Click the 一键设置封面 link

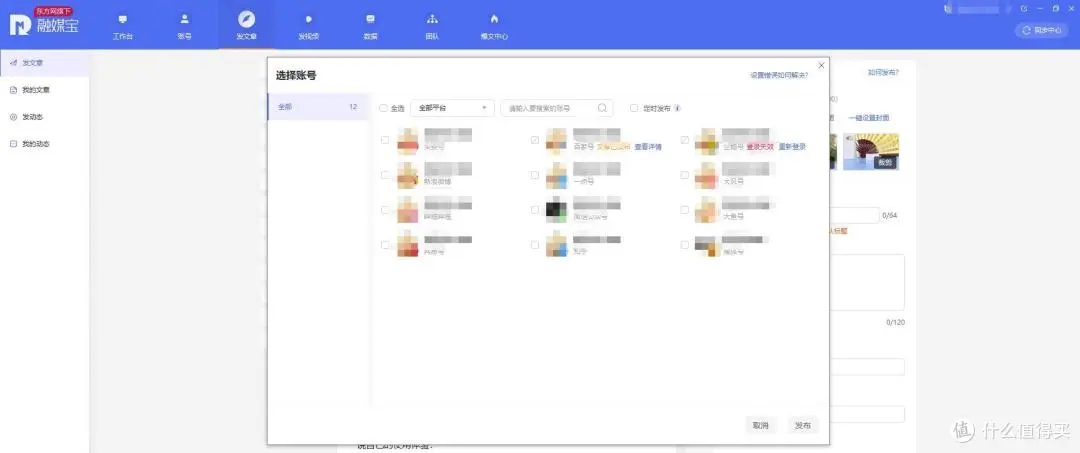point(869,118)
